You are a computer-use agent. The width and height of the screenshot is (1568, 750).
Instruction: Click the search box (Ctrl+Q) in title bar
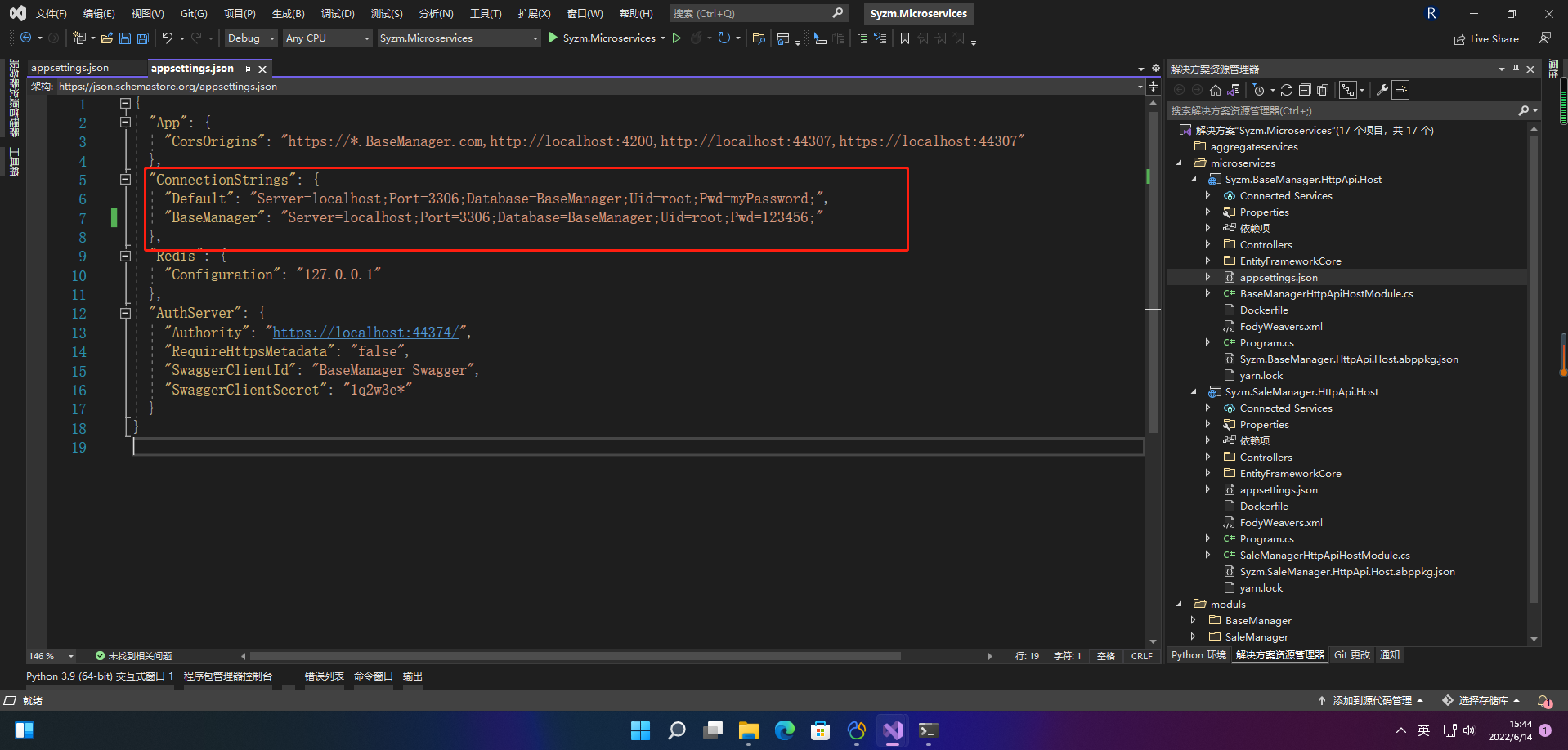click(x=758, y=14)
